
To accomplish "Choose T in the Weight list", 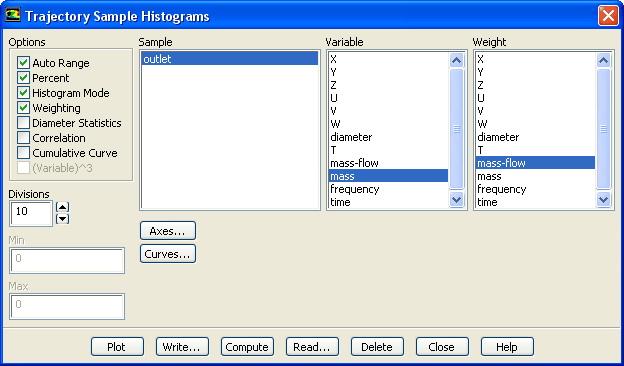I will click(535, 150).
